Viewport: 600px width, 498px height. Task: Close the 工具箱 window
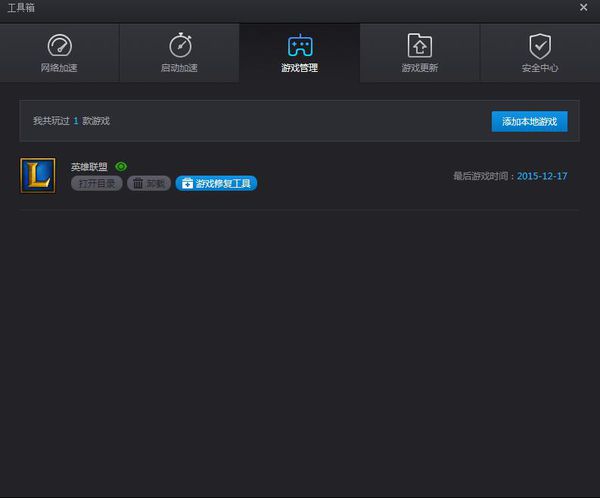point(583,8)
